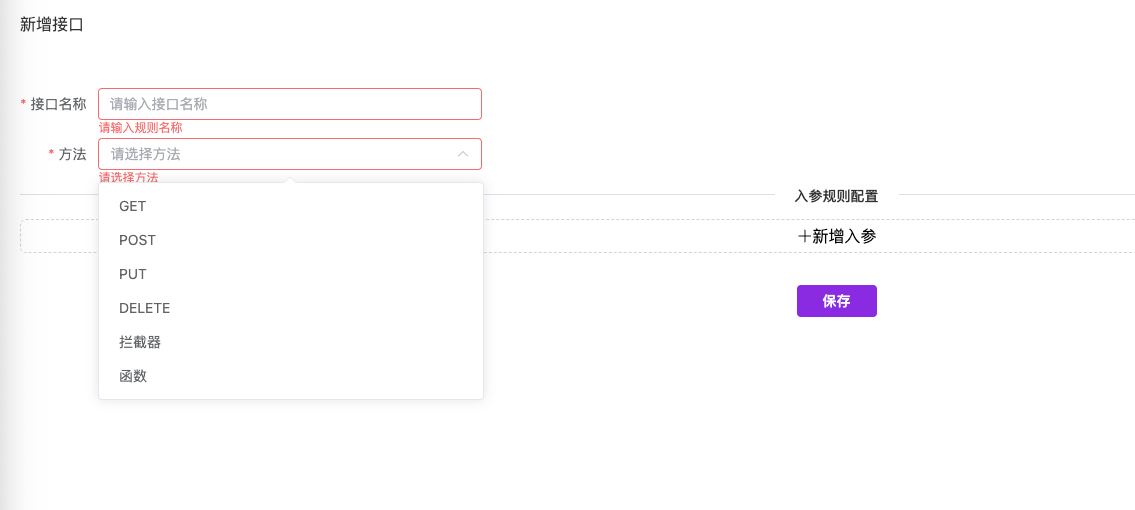The image size is (1135, 510).
Task: Choose the POST method option
Action: 138,240
